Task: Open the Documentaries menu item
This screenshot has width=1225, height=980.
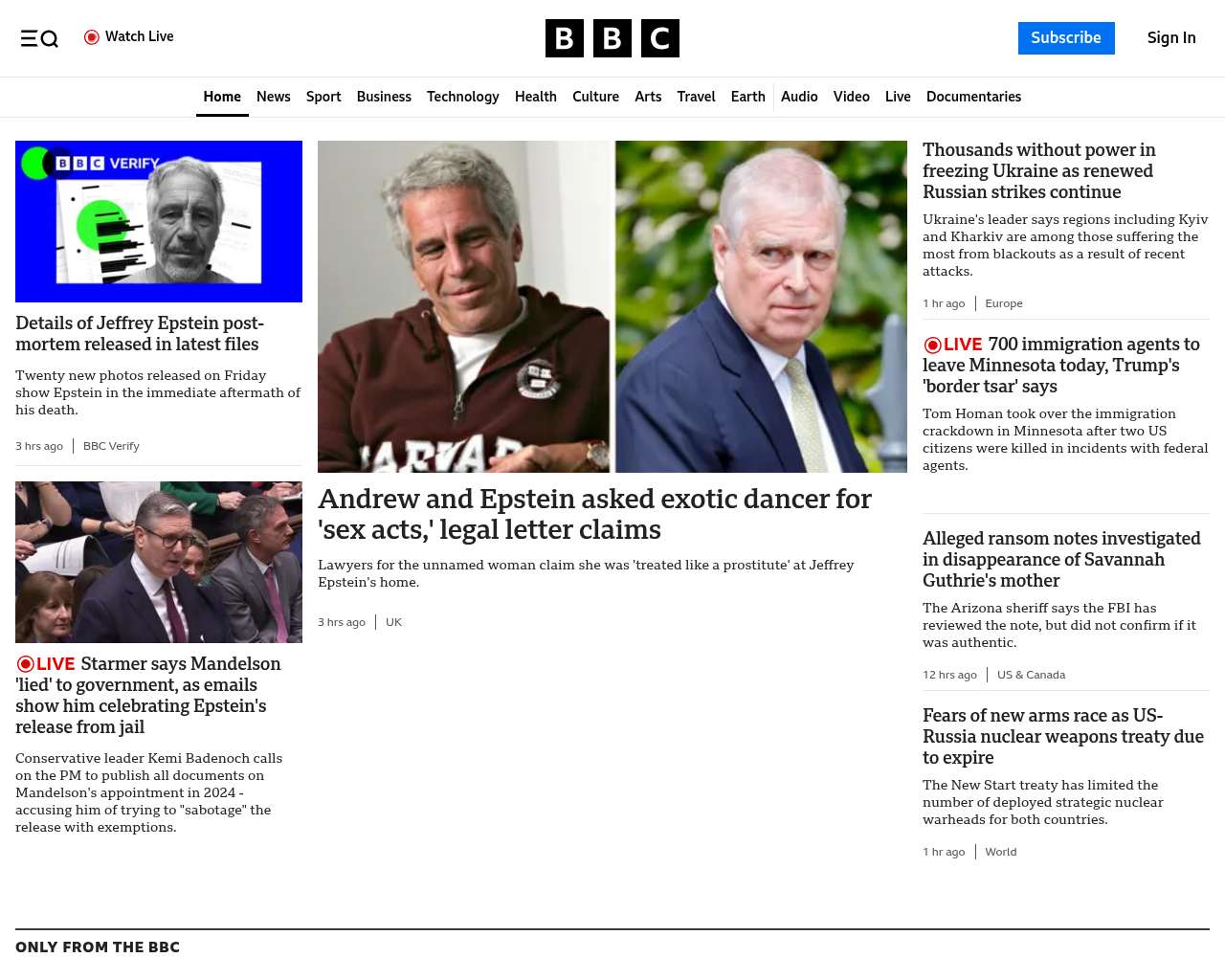Action: 973,97
